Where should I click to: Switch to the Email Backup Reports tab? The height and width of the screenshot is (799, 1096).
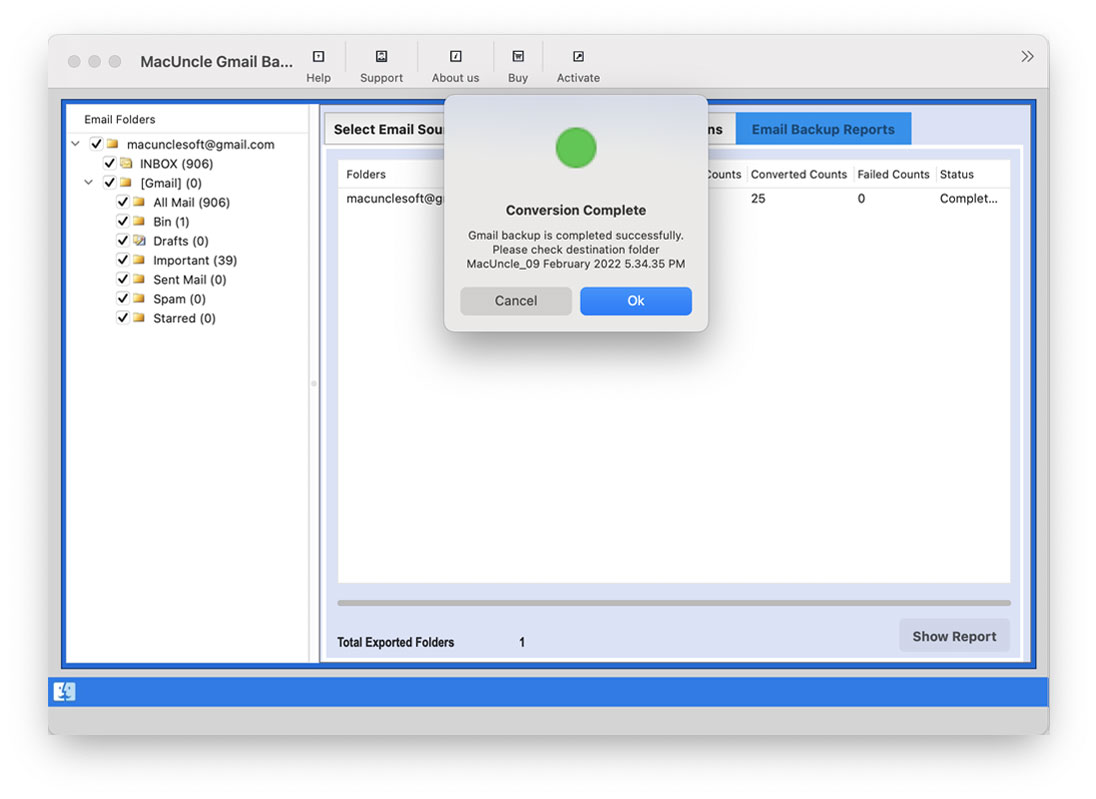tap(823, 128)
